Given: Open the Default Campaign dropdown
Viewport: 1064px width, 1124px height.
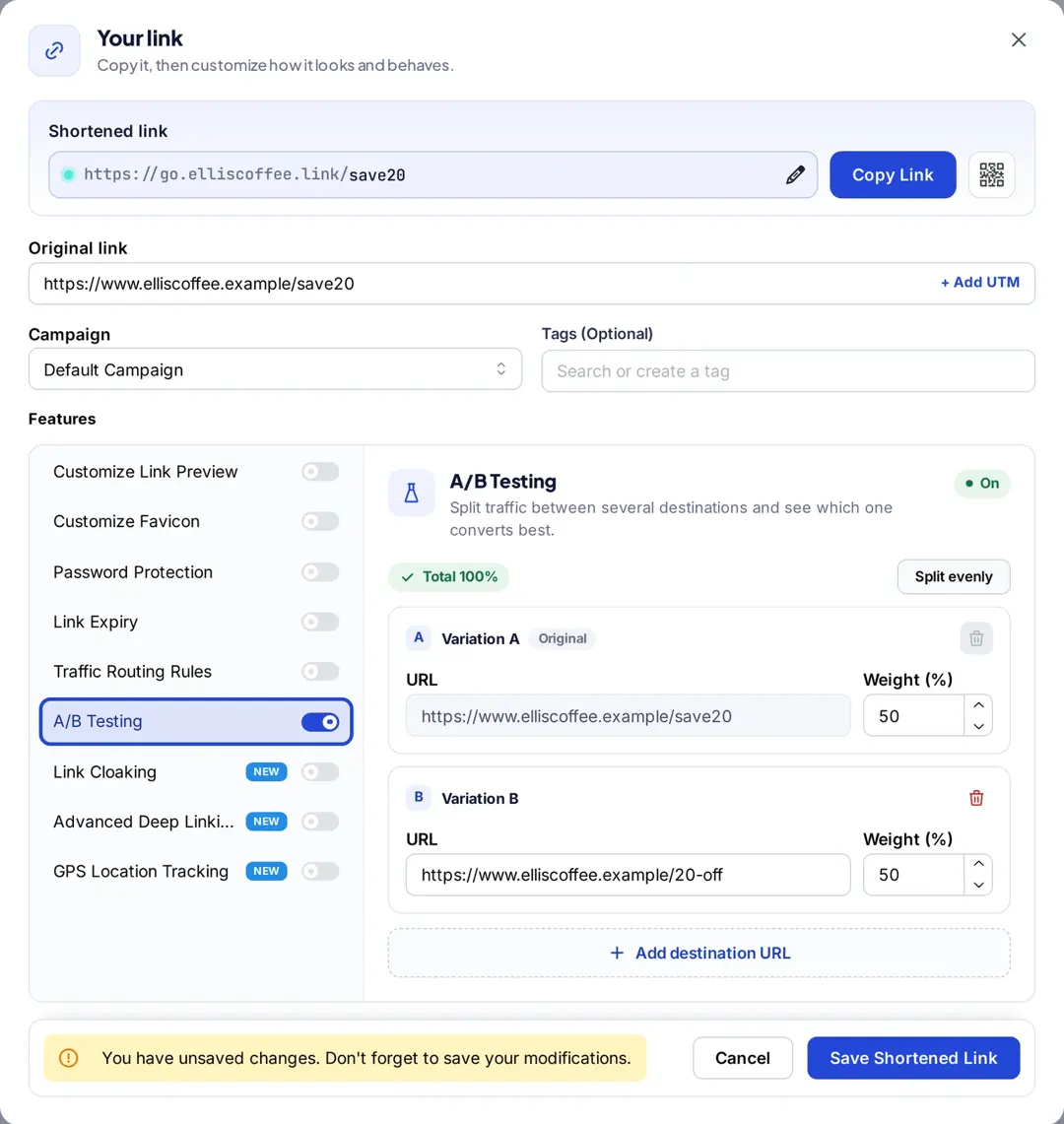Looking at the screenshot, I should coord(275,369).
